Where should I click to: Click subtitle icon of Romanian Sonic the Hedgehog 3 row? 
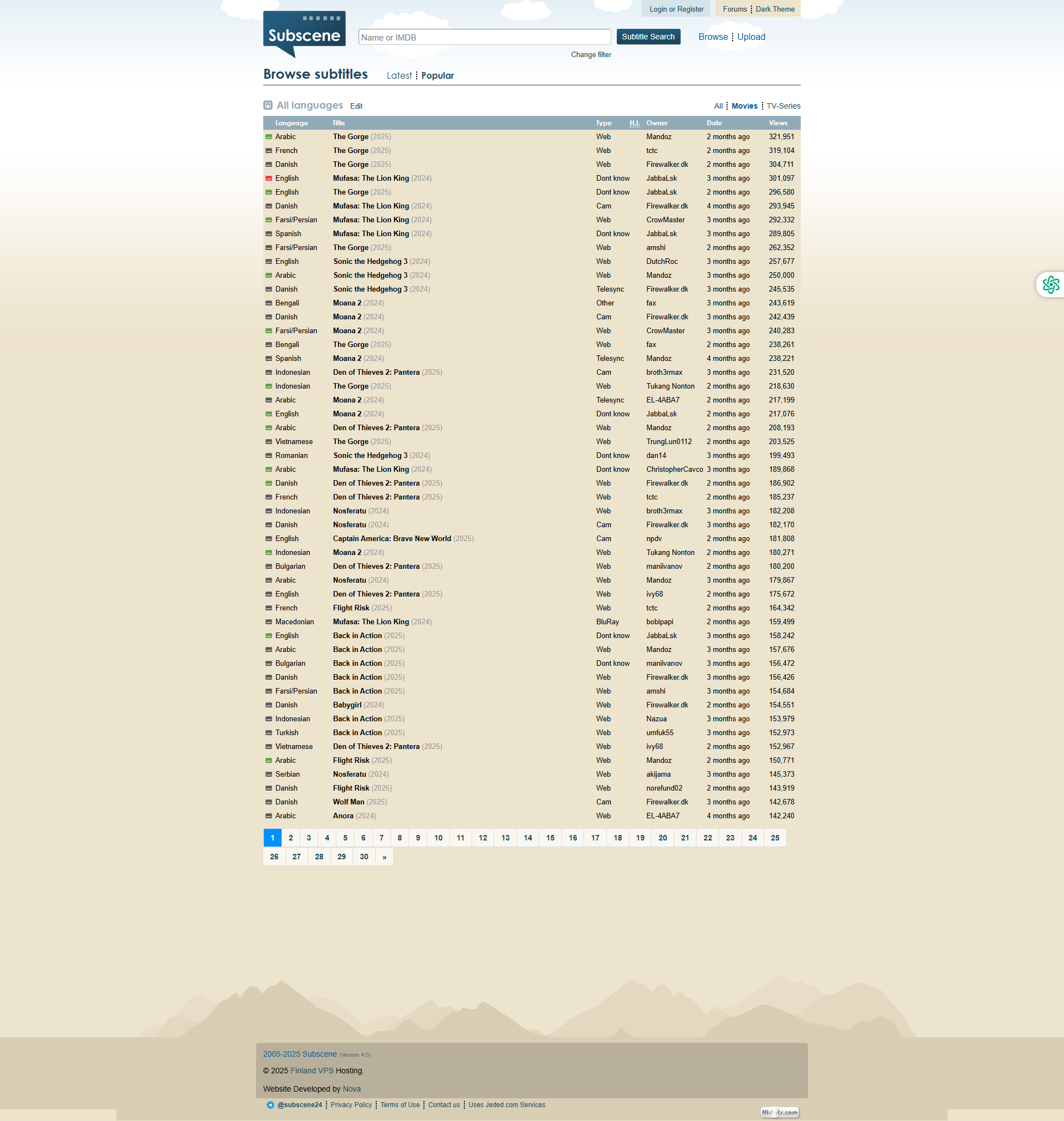[269, 456]
